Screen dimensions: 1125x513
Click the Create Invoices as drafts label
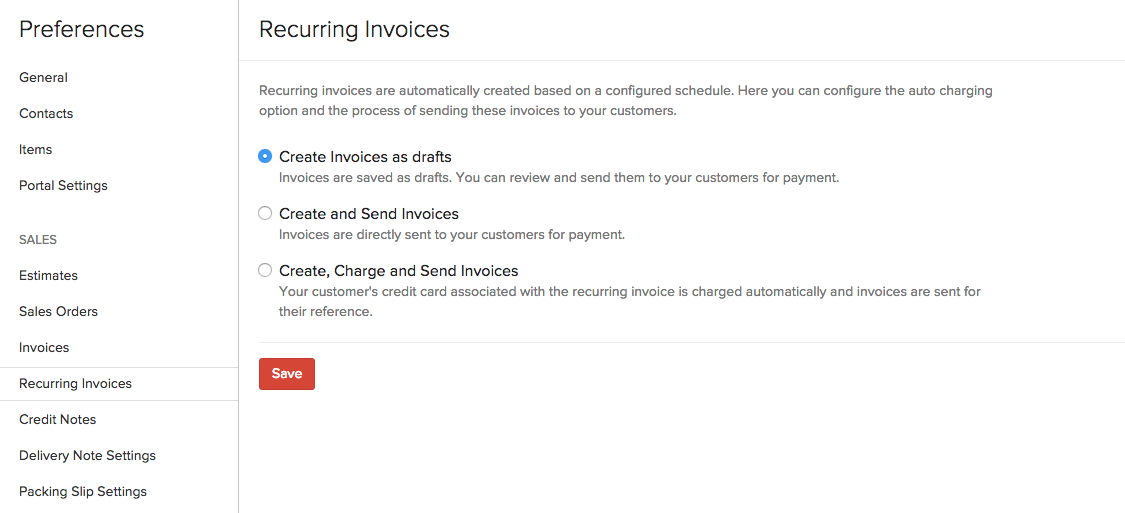pyautogui.click(x=365, y=157)
